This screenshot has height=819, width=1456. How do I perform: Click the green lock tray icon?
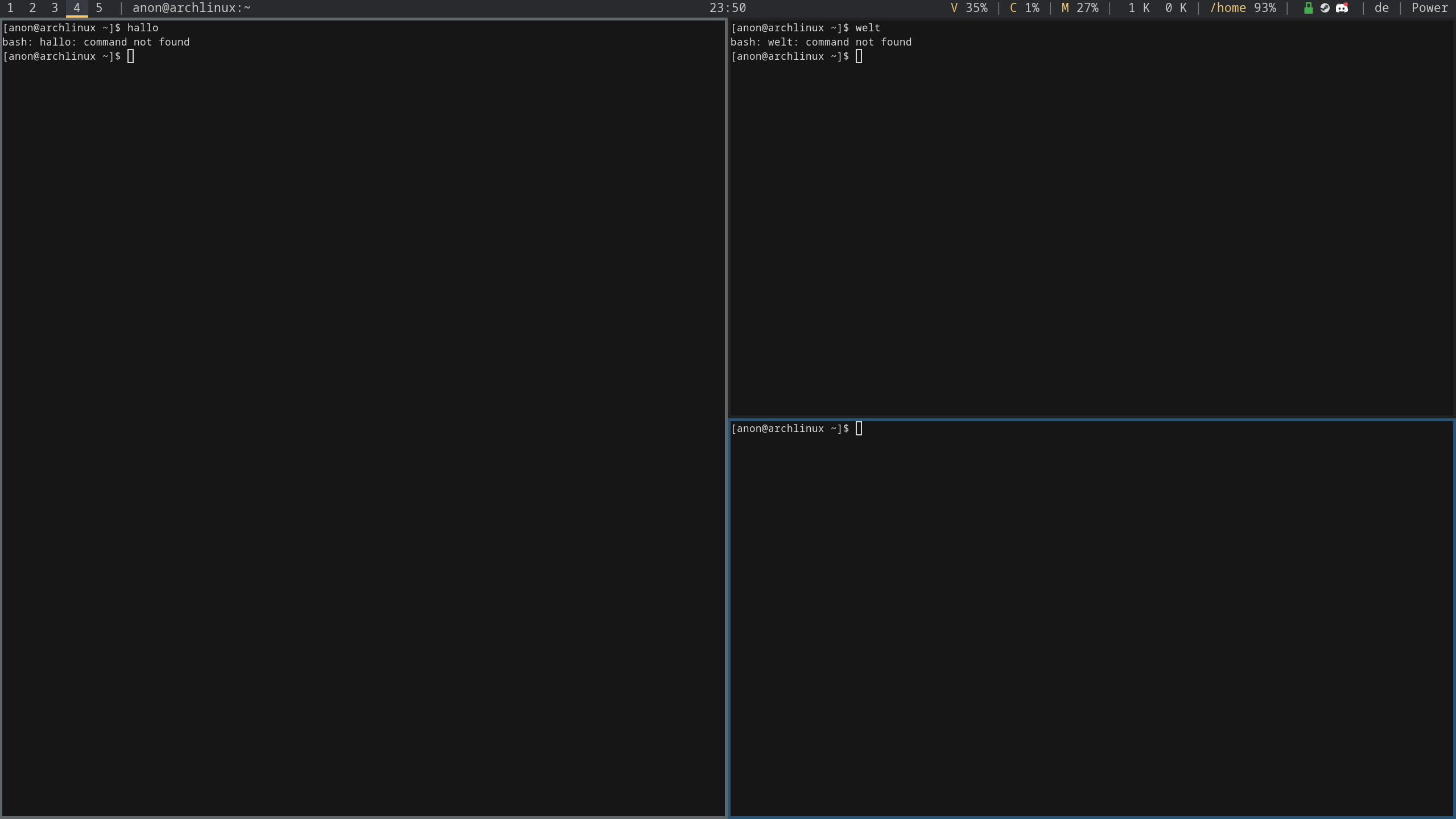(1308, 8)
